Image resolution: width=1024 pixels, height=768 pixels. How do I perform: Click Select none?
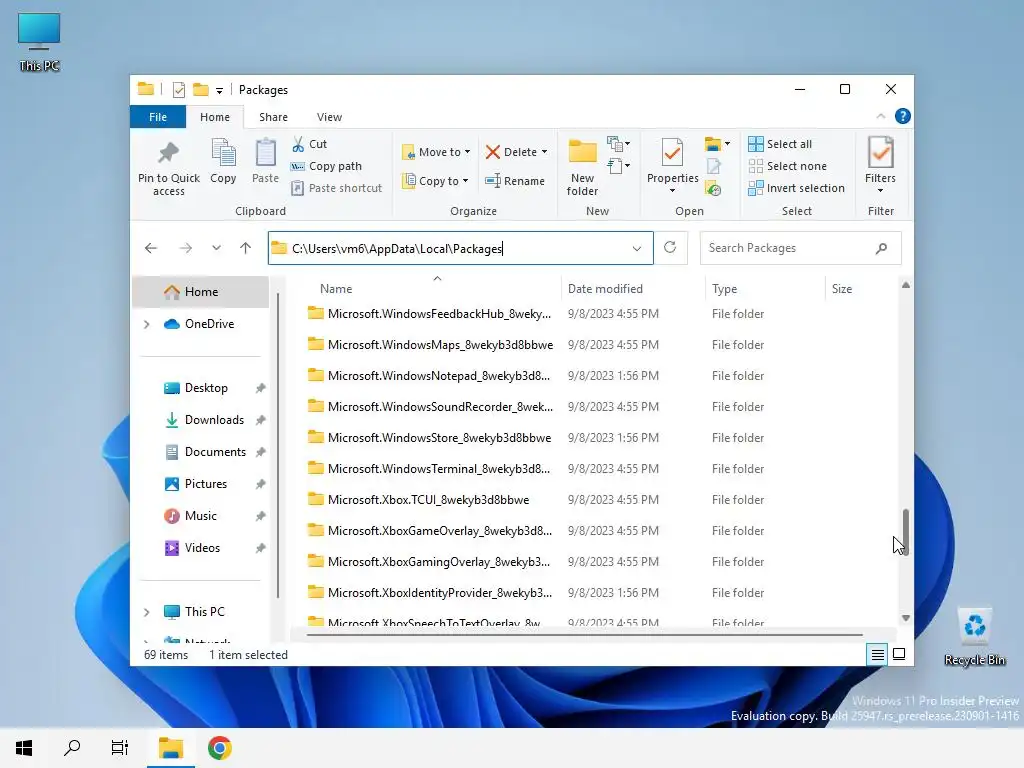(x=788, y=166)
